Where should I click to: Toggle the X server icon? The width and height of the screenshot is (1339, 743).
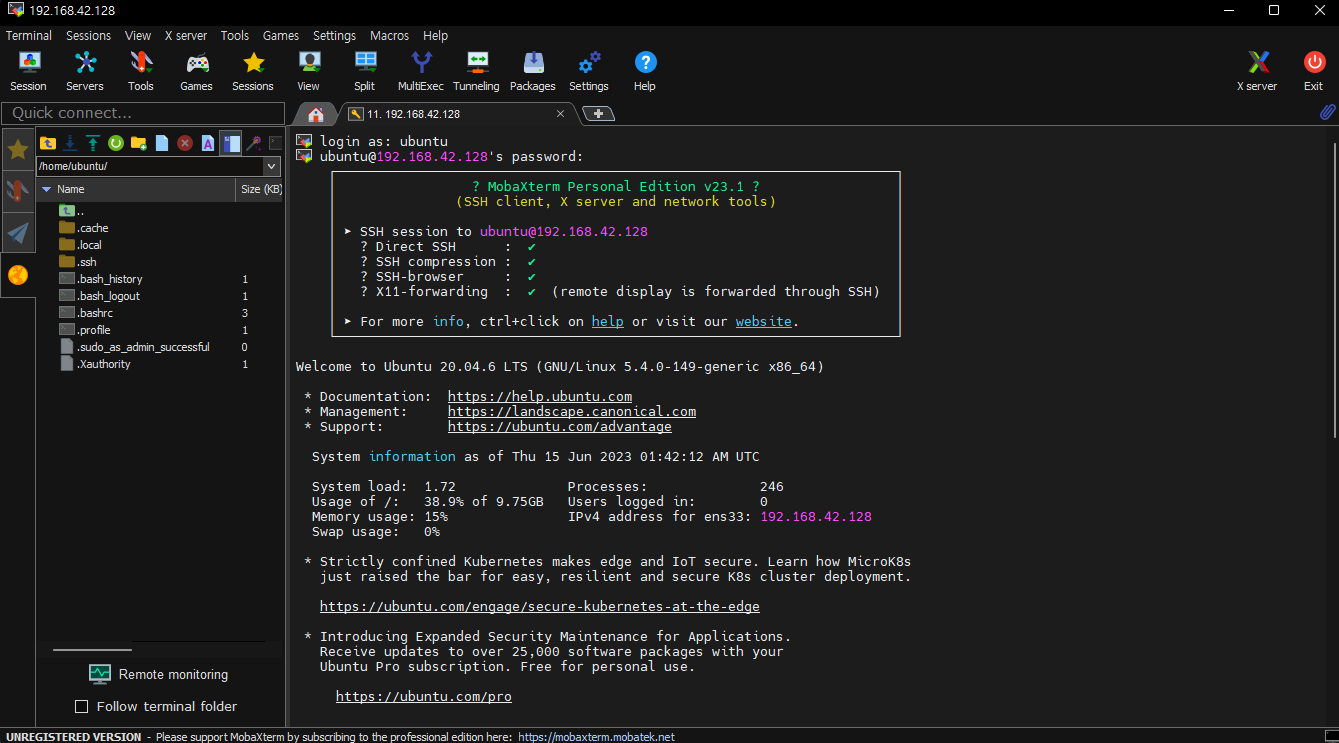(x=1258, y=71)
